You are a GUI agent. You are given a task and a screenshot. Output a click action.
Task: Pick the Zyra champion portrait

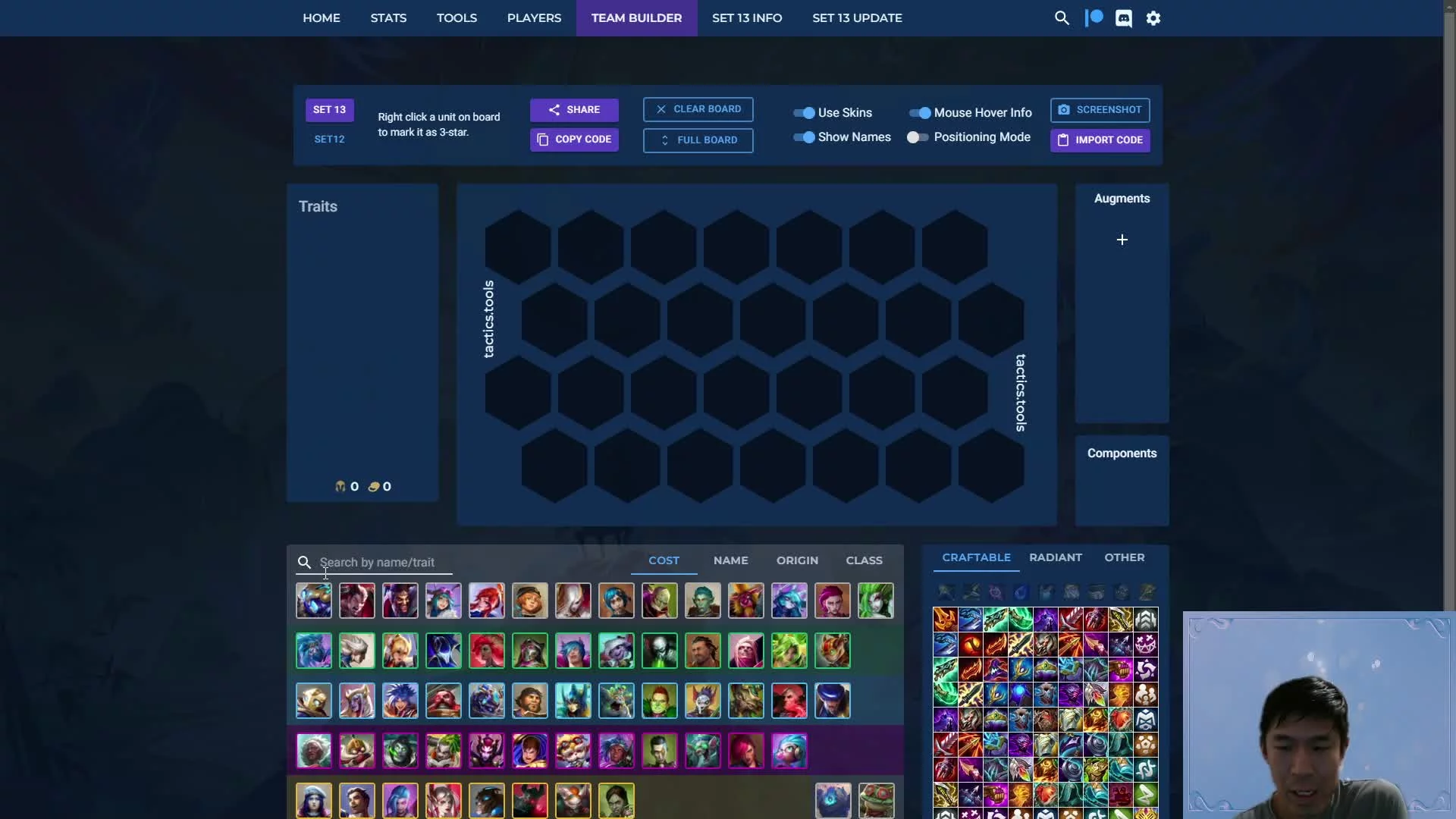(876, 601)
